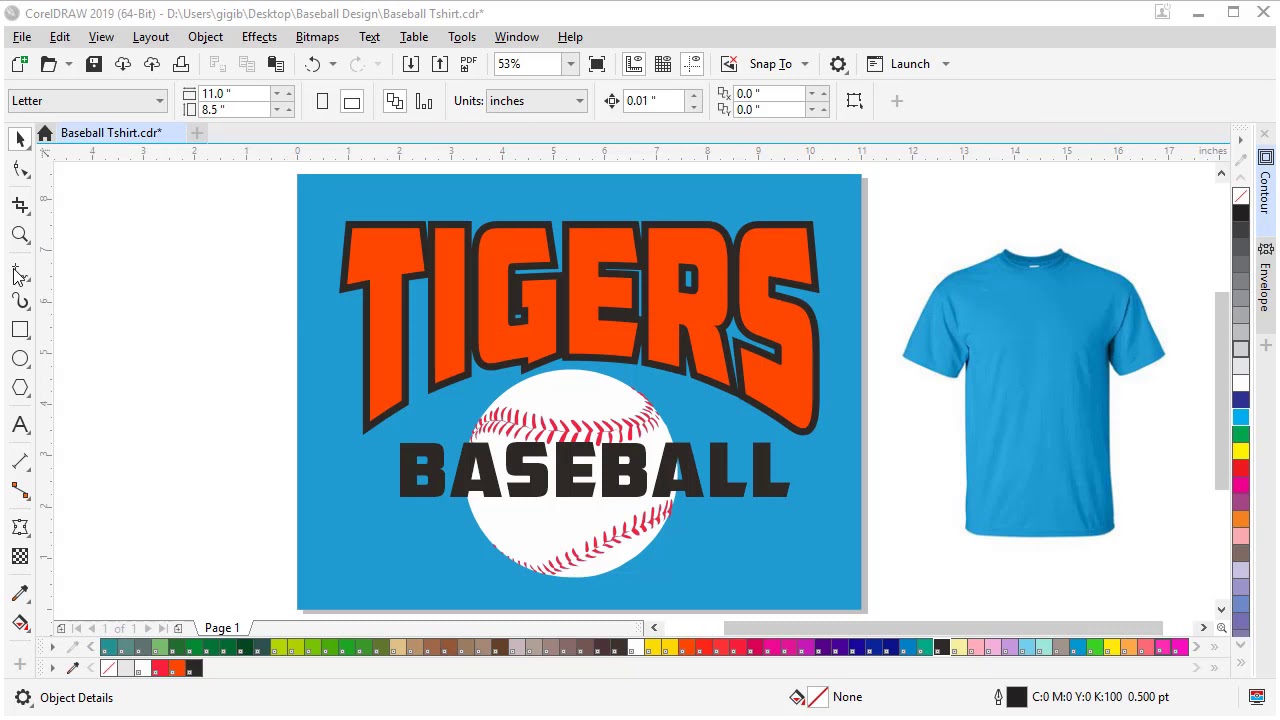Screen dimensions: 1280x720
Task: Save the document with floppy icon
Action: click(93, 64)
